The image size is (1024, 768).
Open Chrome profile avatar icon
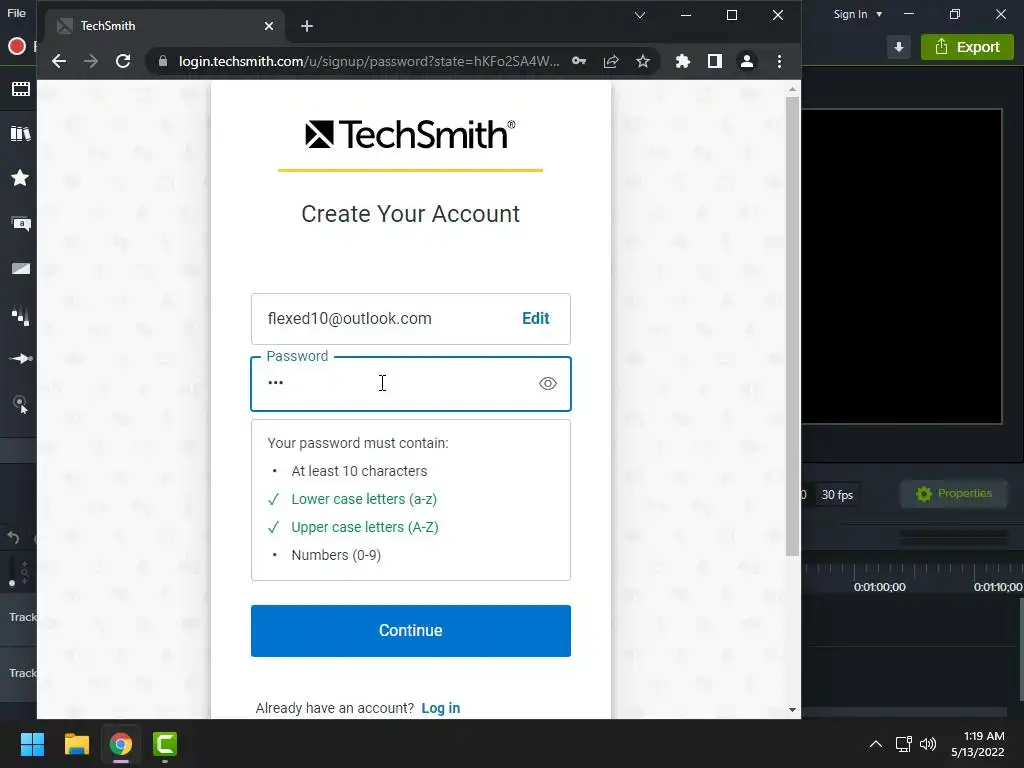[746, 61]
